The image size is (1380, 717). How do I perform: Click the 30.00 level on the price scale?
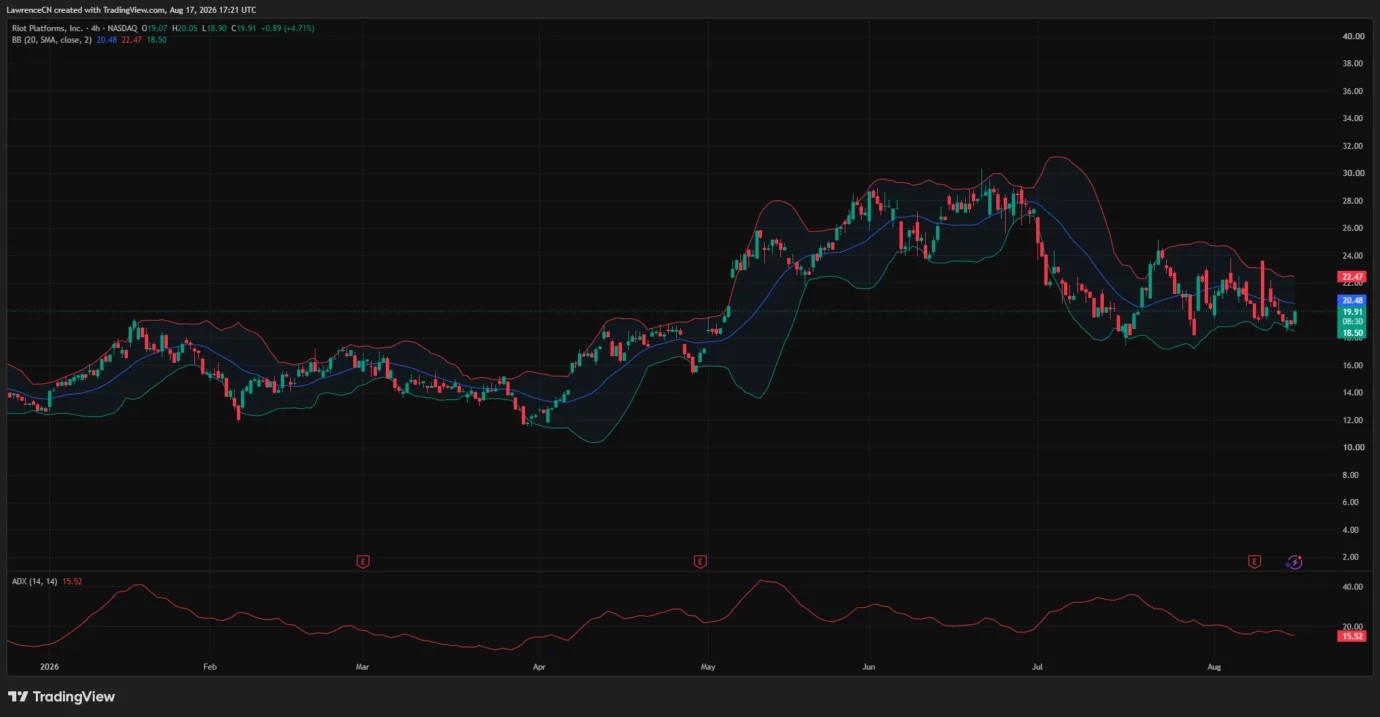[1353, 173]
